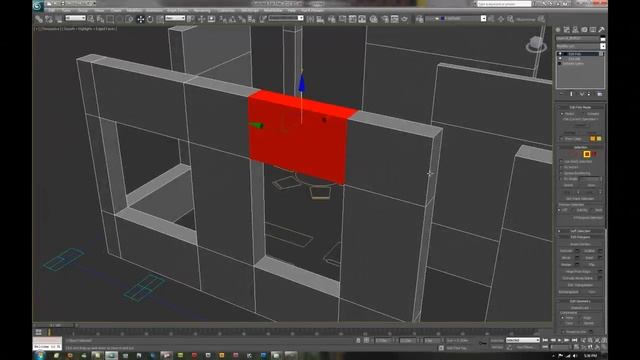
Task: Click the Insert Vertex button
Action: 580,244
